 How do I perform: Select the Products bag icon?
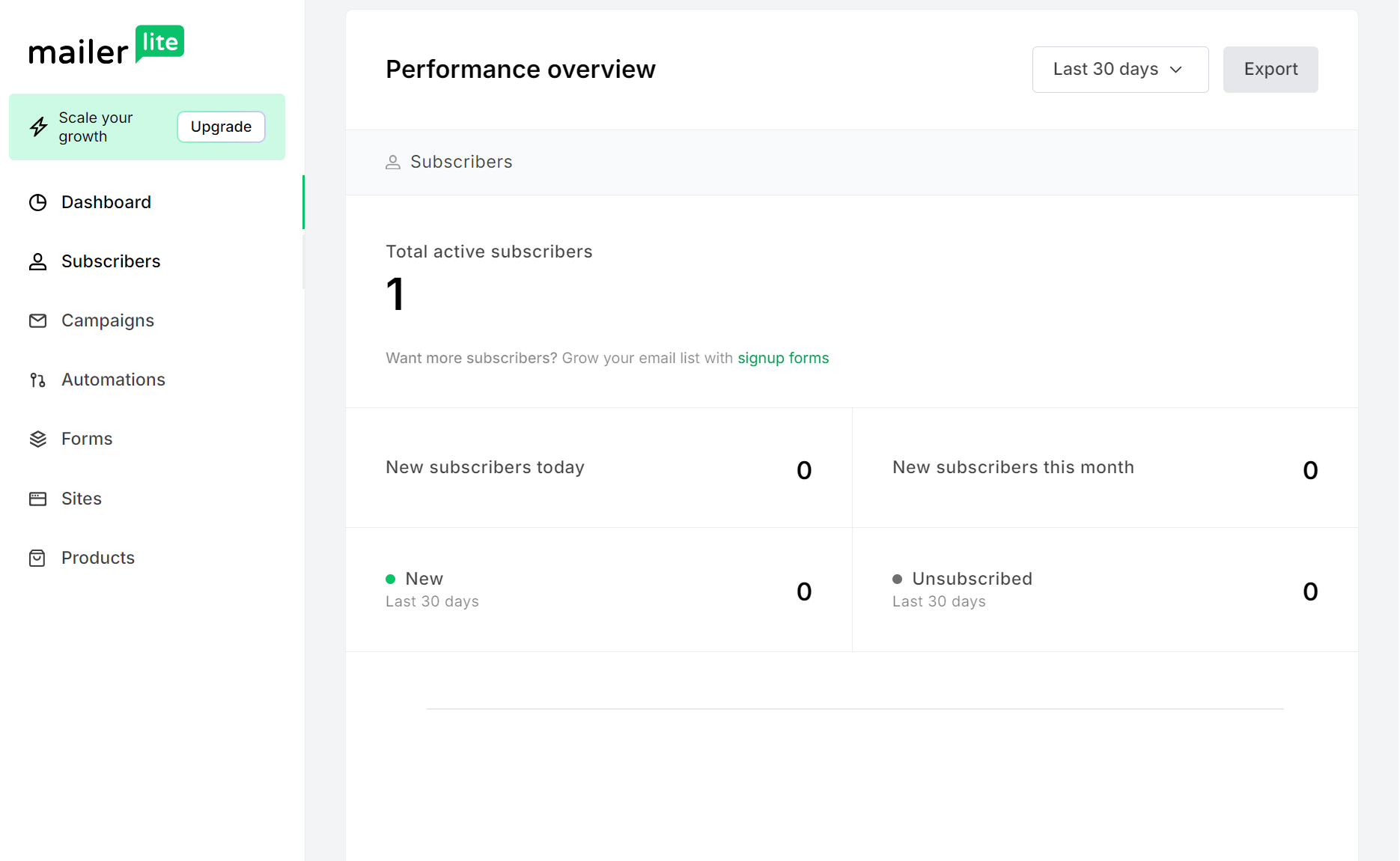pyautogui.click(x=38, y=557)
